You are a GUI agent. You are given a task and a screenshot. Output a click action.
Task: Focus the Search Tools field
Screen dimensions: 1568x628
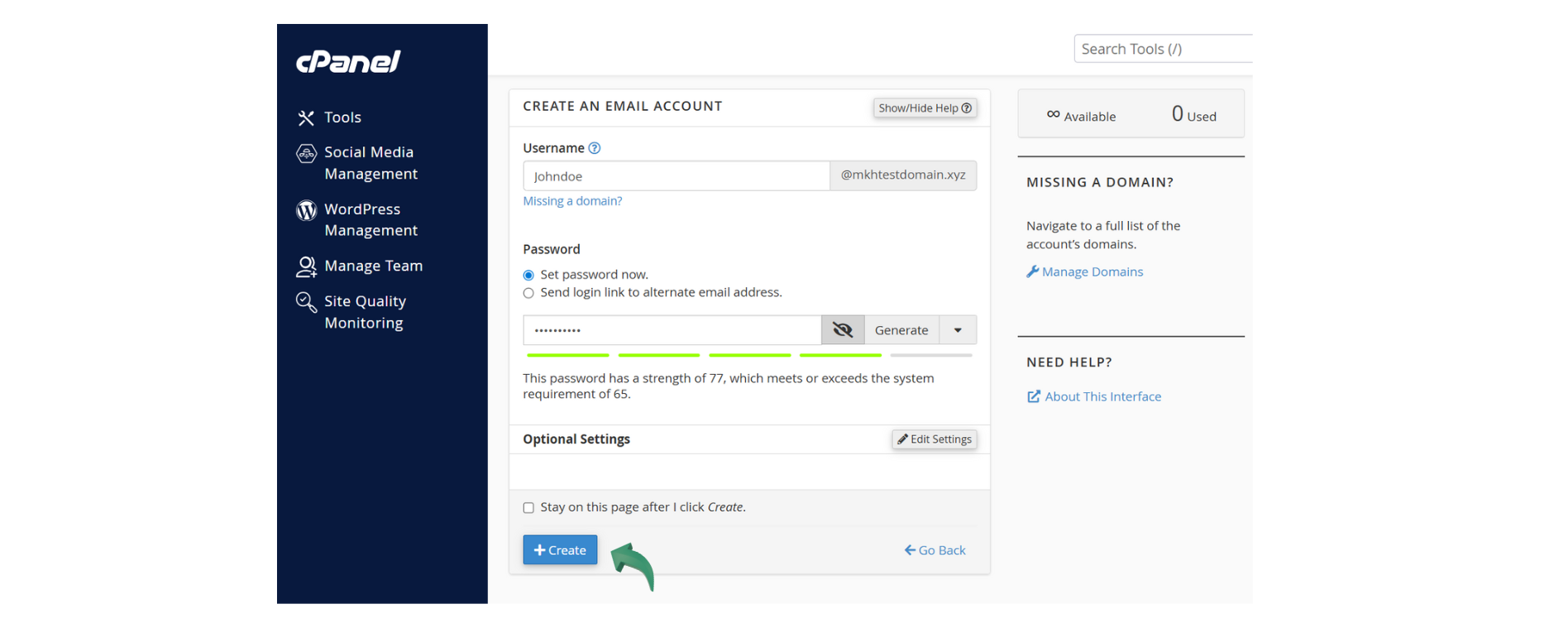[1163, 49]
